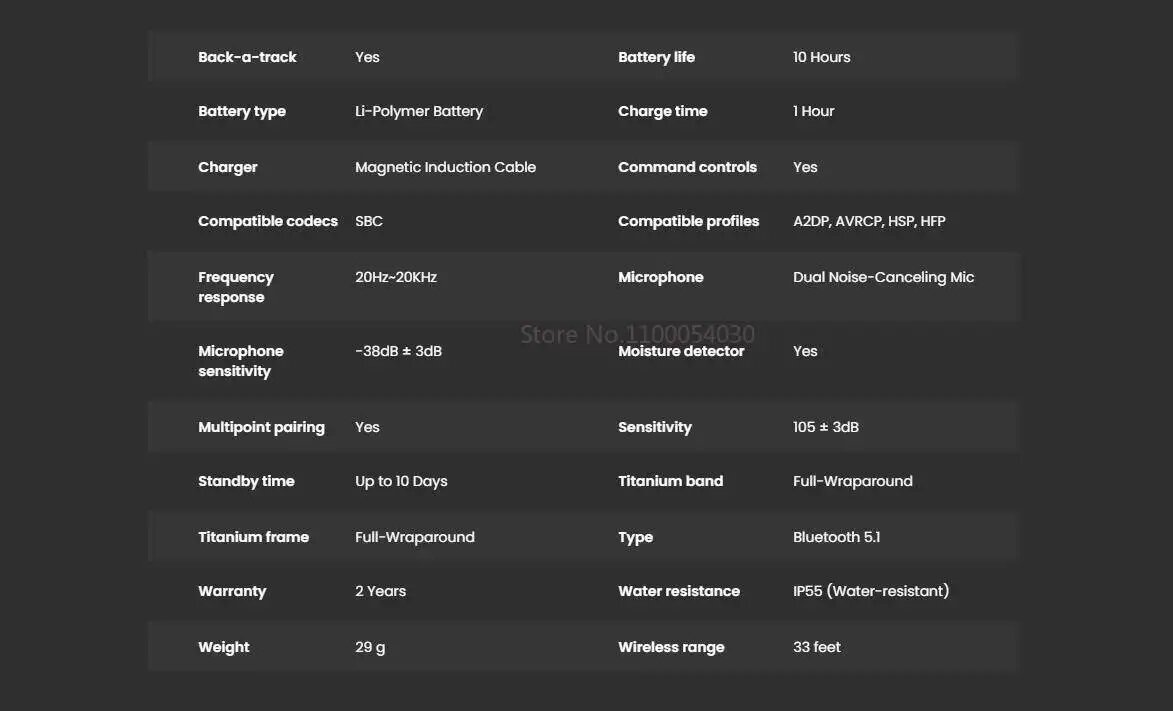Screen dimensions: 1173x711
Task: Click the Magnetic Induction Cable text
Action: coord(445,168)
